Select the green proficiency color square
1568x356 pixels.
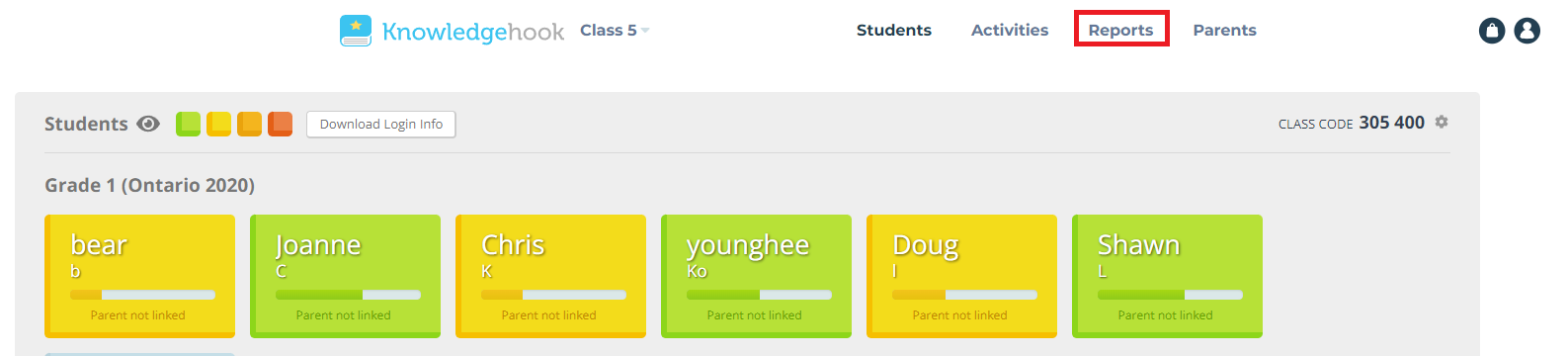(x=188, y=124)
